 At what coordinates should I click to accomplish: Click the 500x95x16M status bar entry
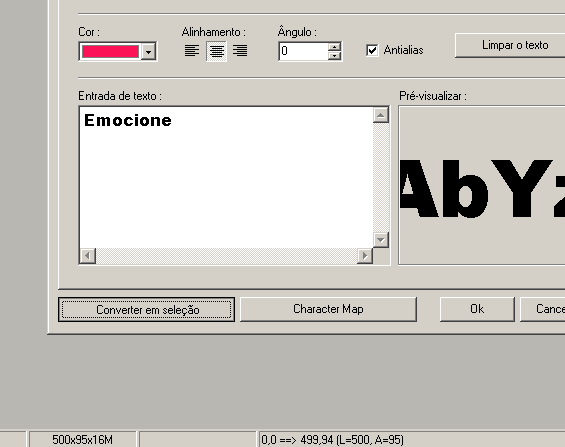[83, 439]
